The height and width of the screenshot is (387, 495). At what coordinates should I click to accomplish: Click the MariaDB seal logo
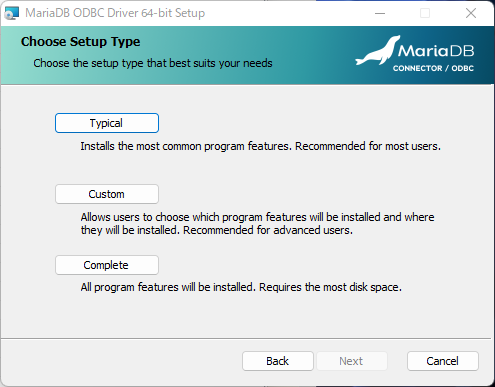378,50
